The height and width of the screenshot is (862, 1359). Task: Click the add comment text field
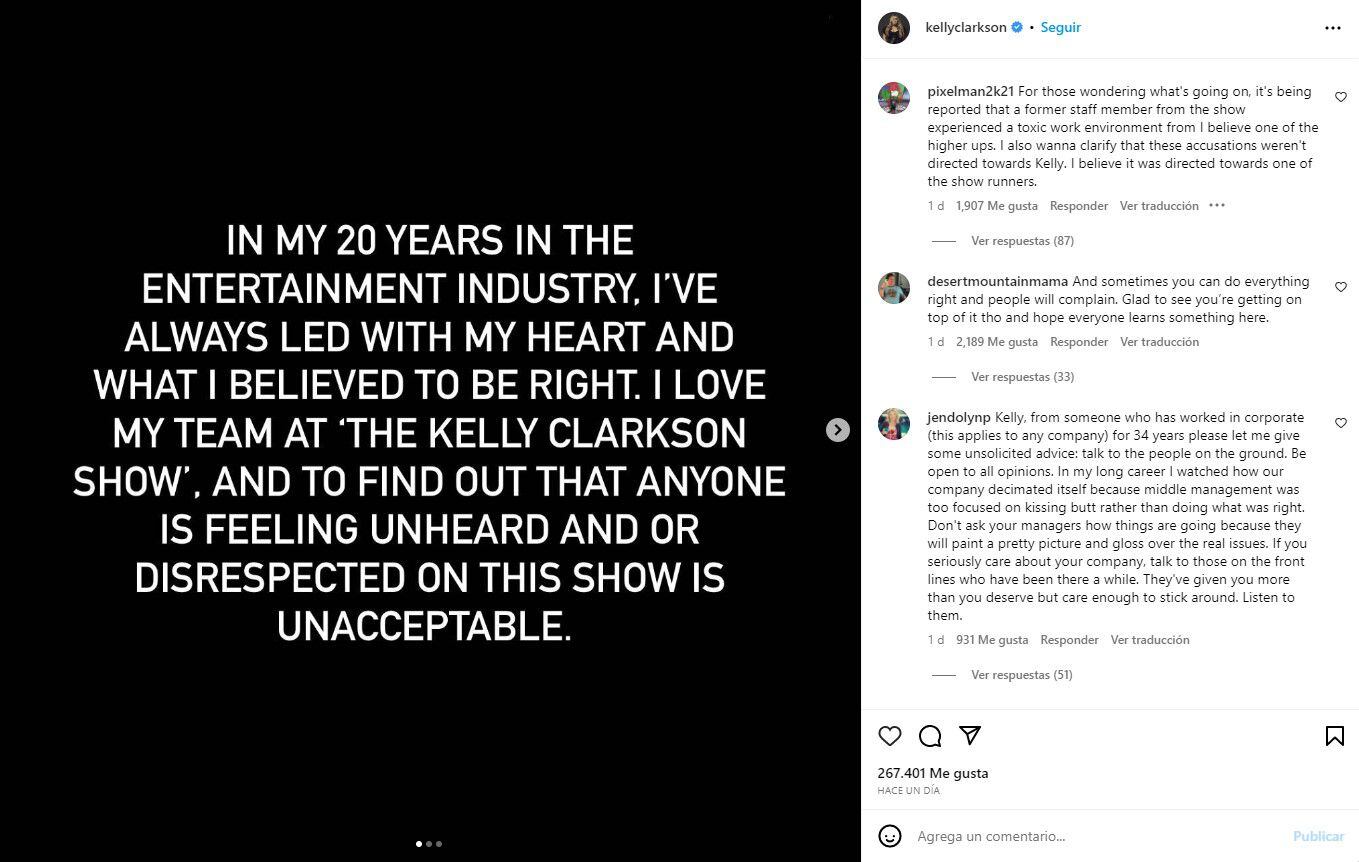[1090, 836]
